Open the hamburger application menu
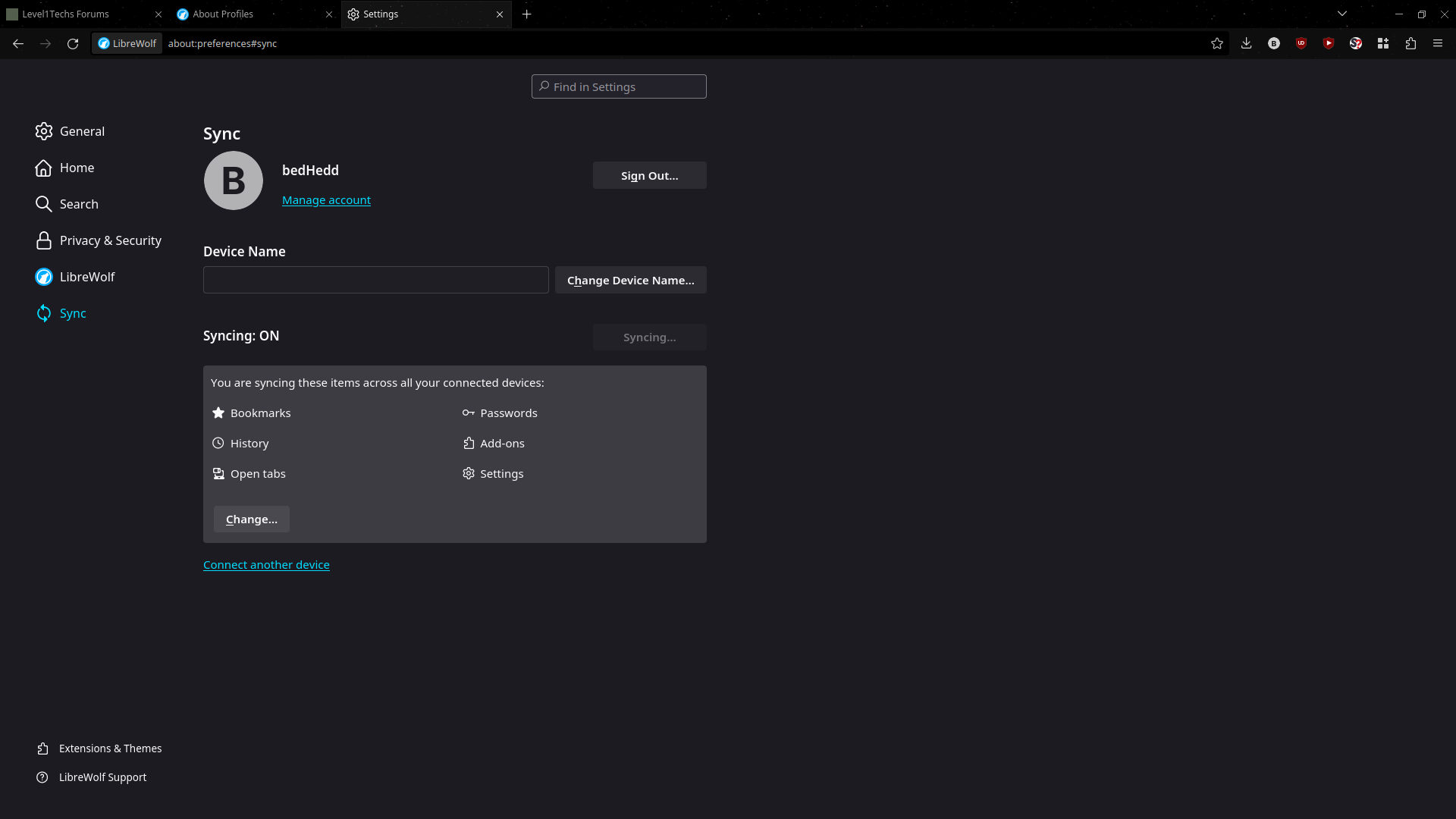1456x819 pixels. pyautogui.click(x=1438, y=43)
